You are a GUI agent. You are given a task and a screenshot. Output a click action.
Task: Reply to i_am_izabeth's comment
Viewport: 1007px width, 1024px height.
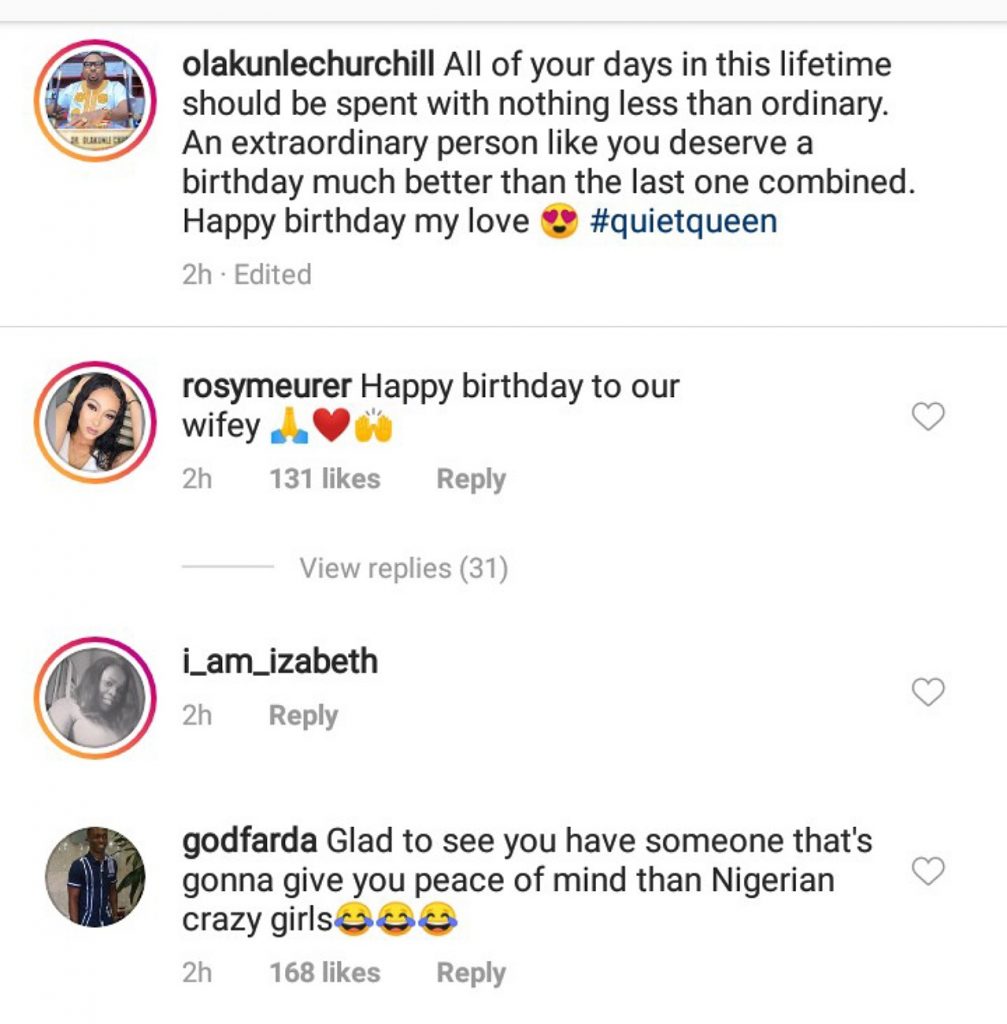pyautogui.click(x=303, y=716)
